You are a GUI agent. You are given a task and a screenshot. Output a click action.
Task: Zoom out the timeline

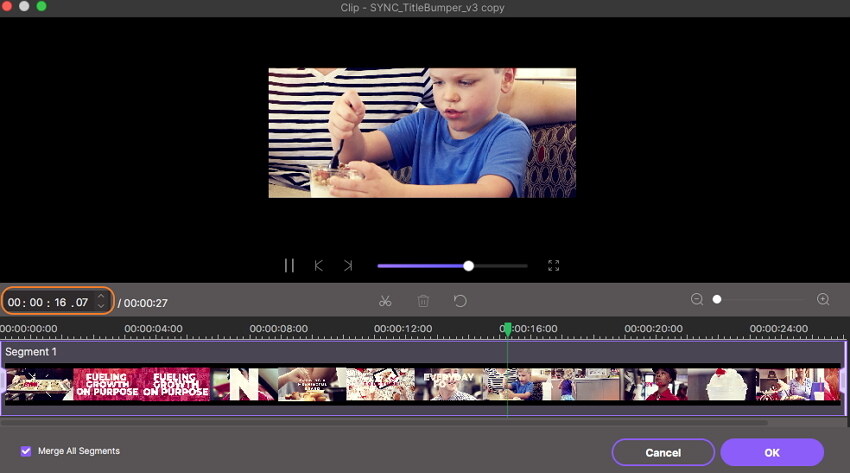697,300
